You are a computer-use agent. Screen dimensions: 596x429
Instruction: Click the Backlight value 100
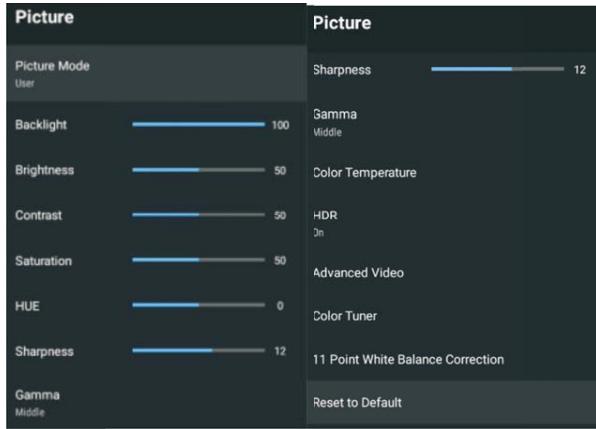coord(281,125)
